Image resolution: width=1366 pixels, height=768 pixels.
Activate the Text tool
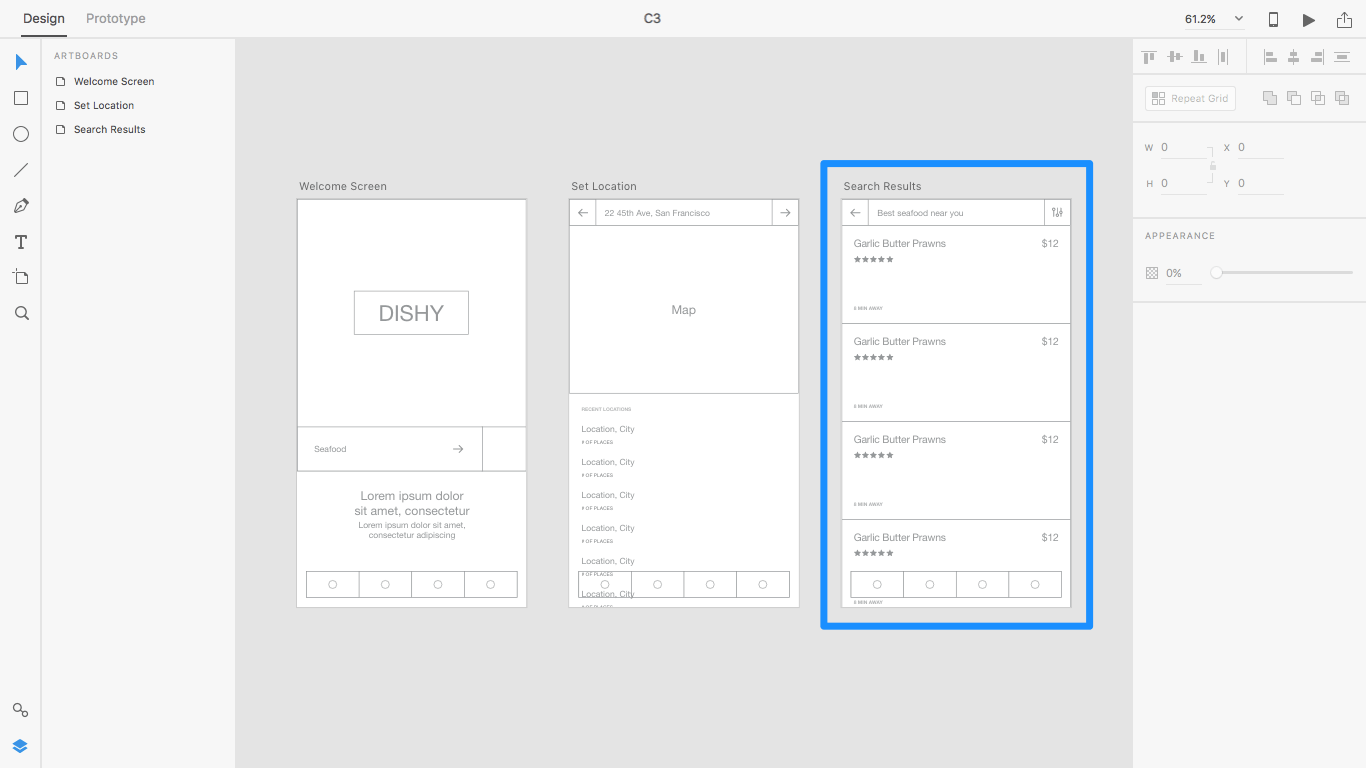point(21,242)
